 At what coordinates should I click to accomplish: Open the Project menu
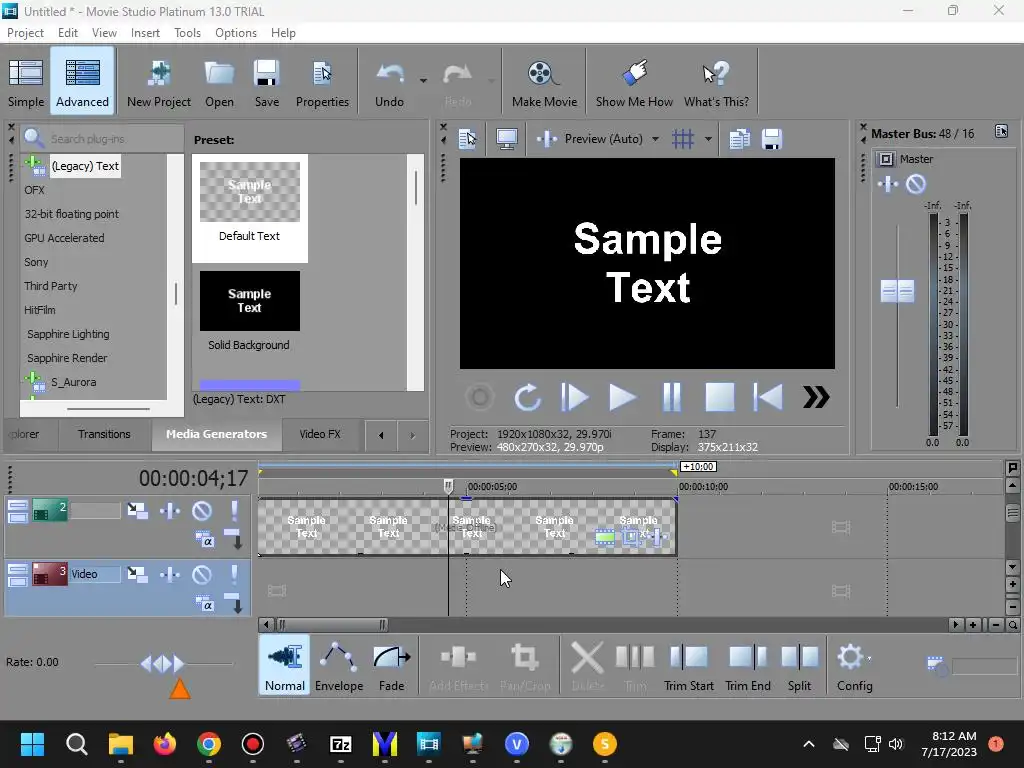click(x=25, y=33)
